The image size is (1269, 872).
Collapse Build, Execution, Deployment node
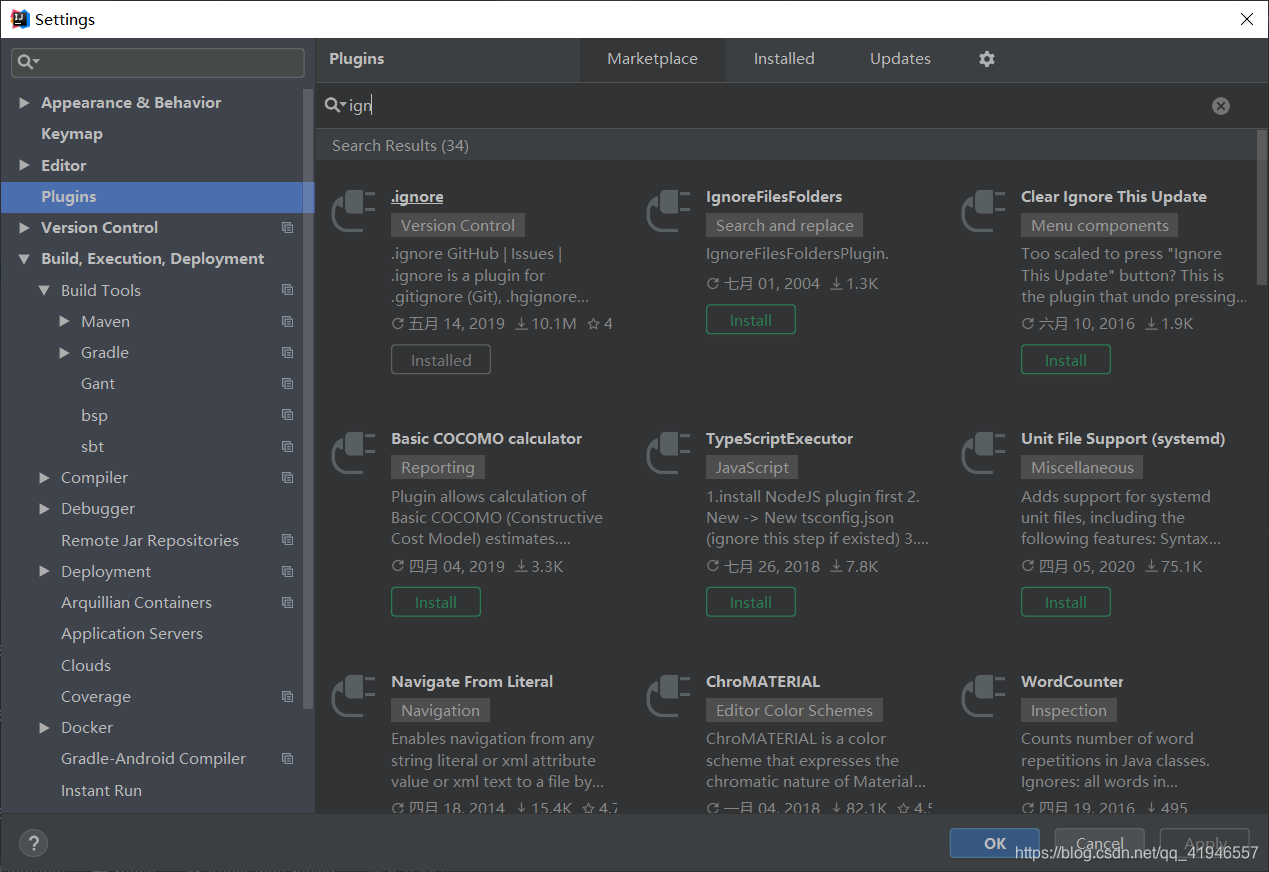tap(24, 259)
